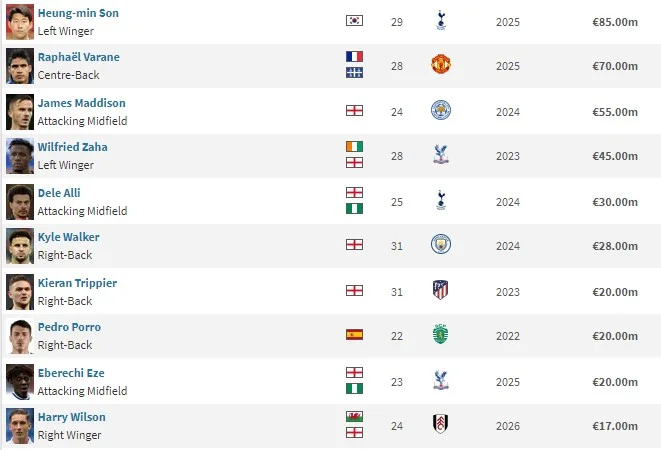
Task: Click the Manchester City club crest
Action: [441, 244]
